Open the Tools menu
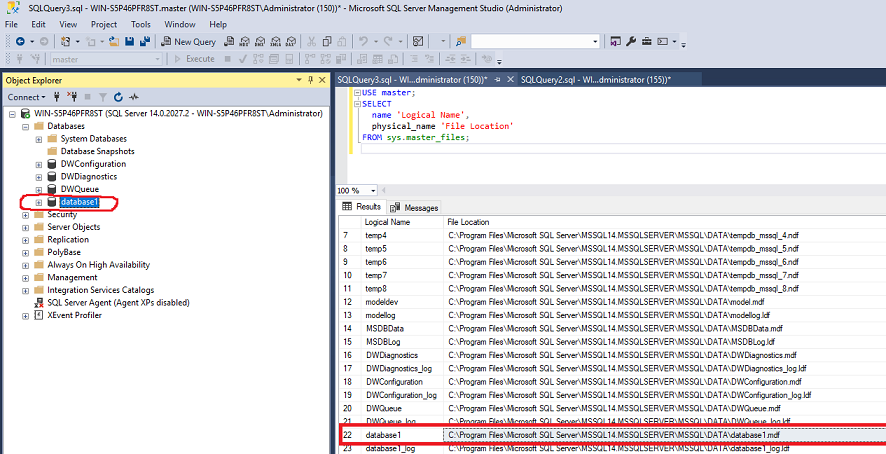Viewport: 886px width, 454px height. [141, 24]
